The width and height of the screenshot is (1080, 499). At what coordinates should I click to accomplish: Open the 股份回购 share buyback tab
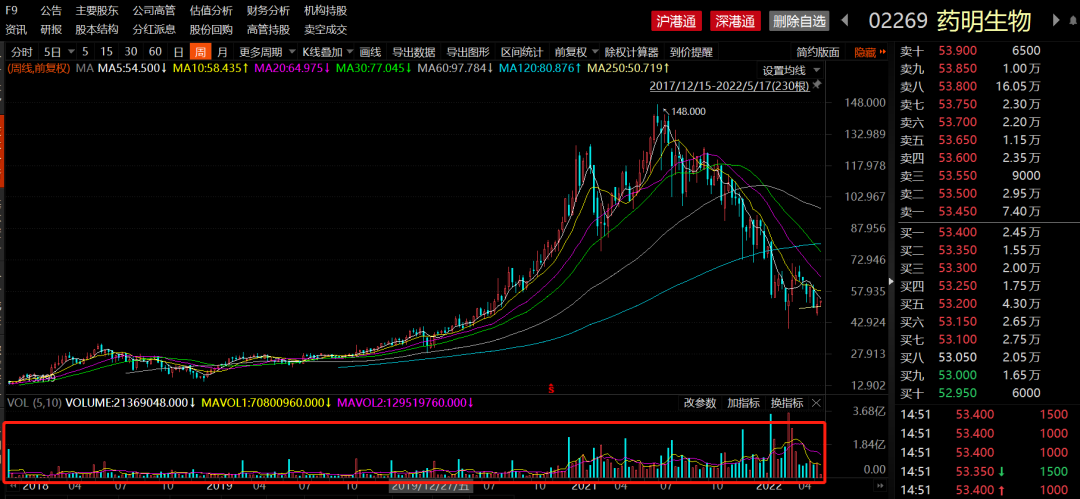pyautogui.click(x=211, y=29)
